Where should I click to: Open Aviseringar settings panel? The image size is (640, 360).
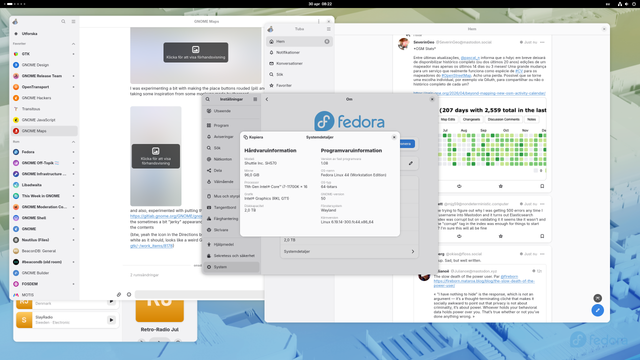coord(231,137)
